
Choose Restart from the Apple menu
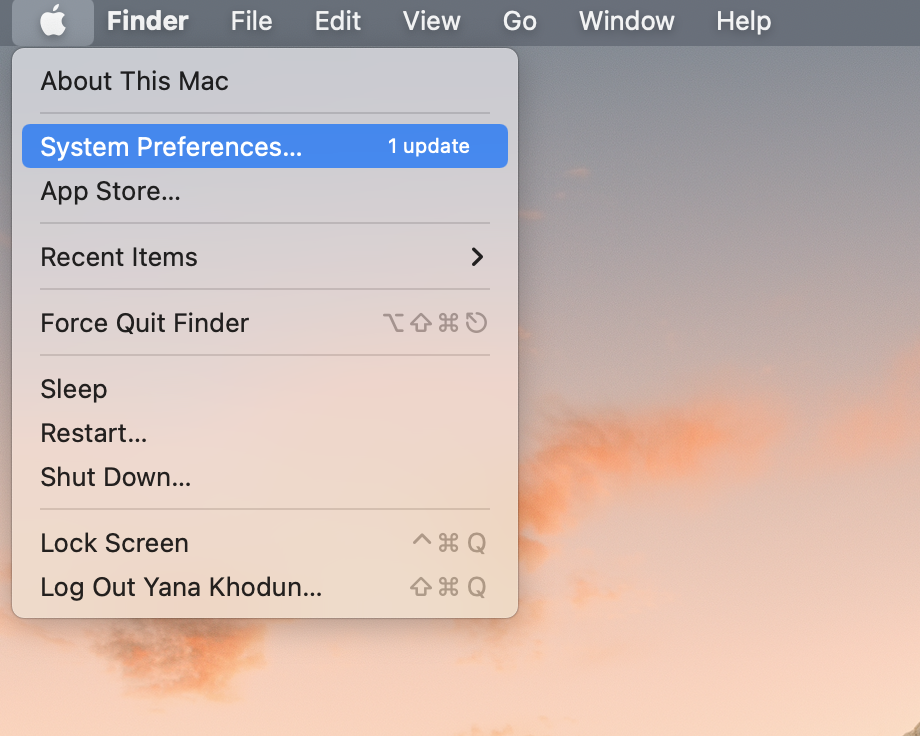click(x=265, y=433)
